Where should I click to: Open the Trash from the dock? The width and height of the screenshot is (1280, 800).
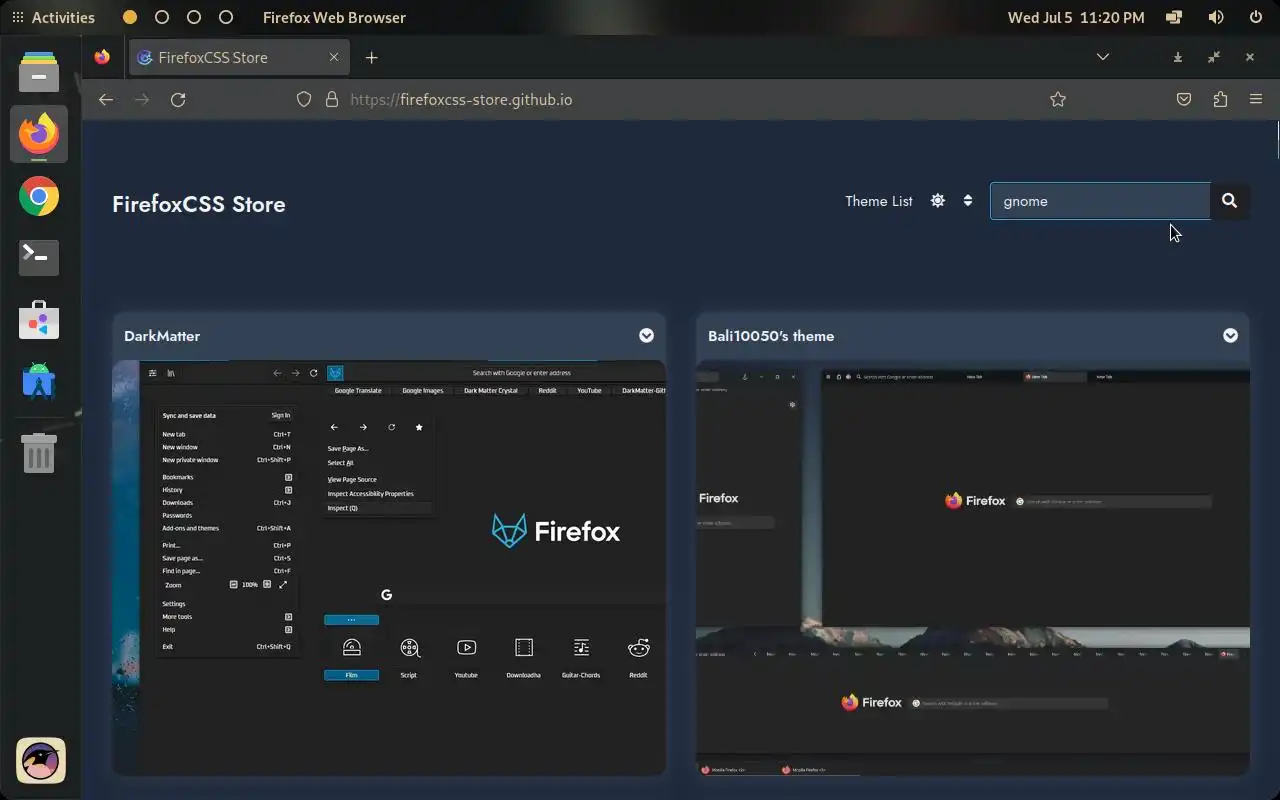point(39,453)
